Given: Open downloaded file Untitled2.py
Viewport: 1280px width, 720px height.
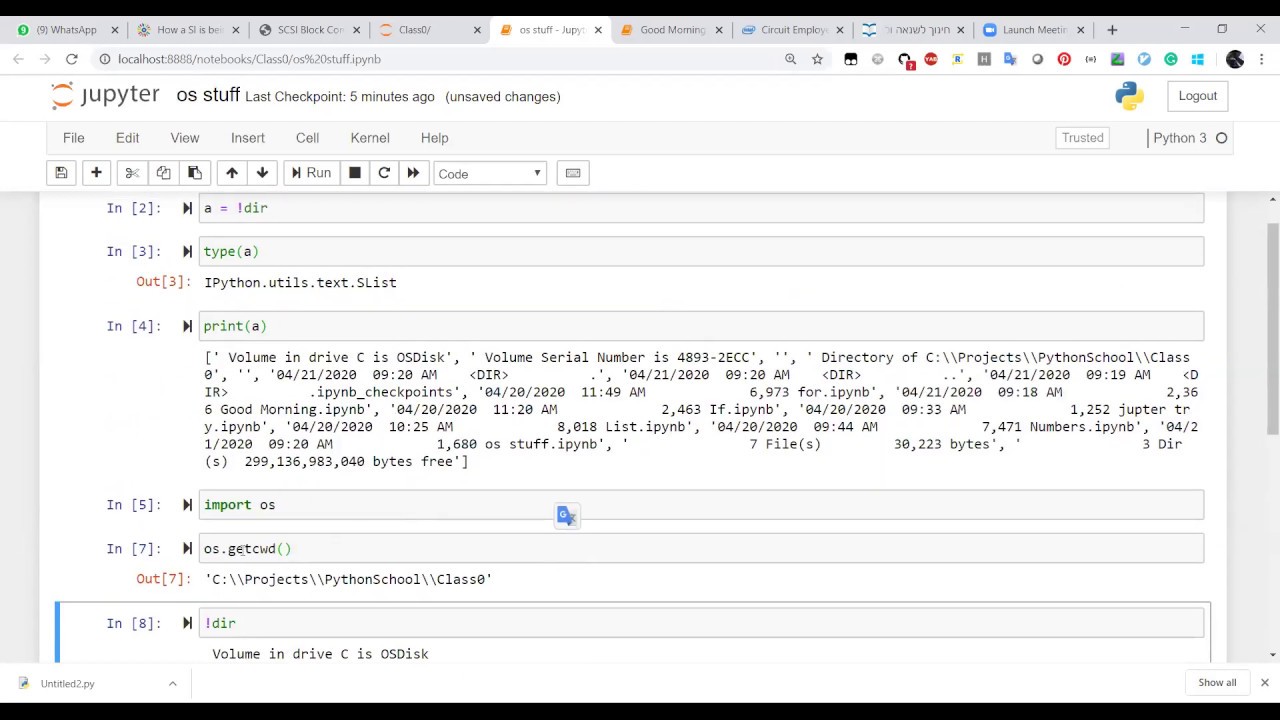Looking at the screenshot, I should 67,683.
